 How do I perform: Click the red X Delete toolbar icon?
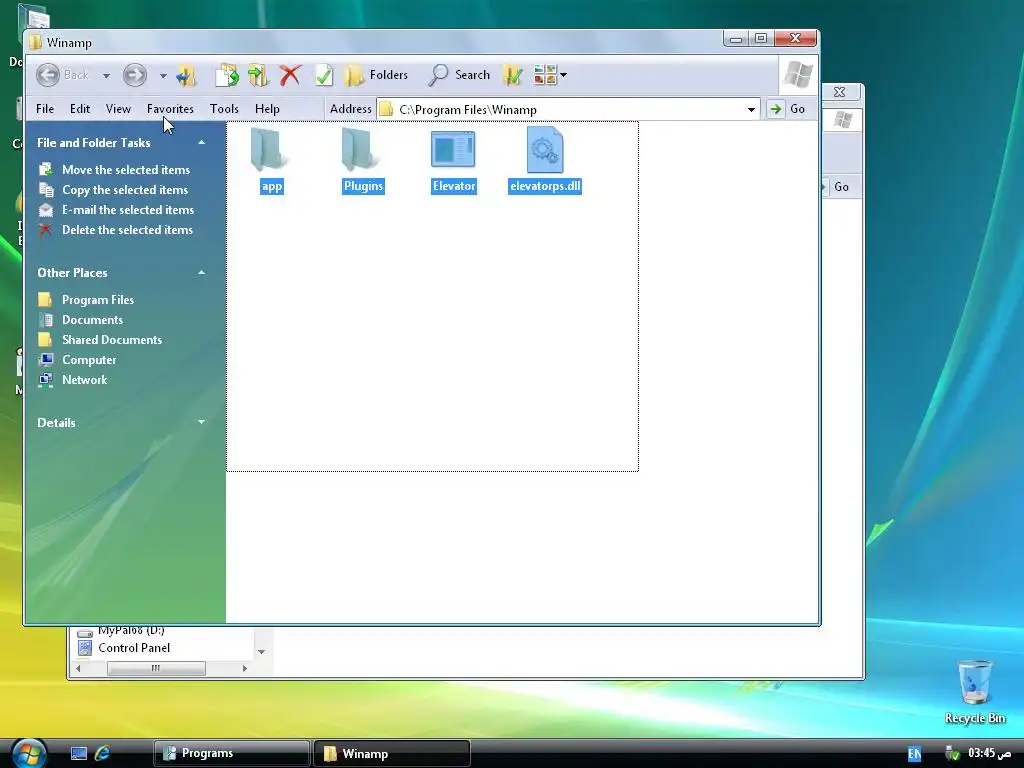tap(291, 75)
